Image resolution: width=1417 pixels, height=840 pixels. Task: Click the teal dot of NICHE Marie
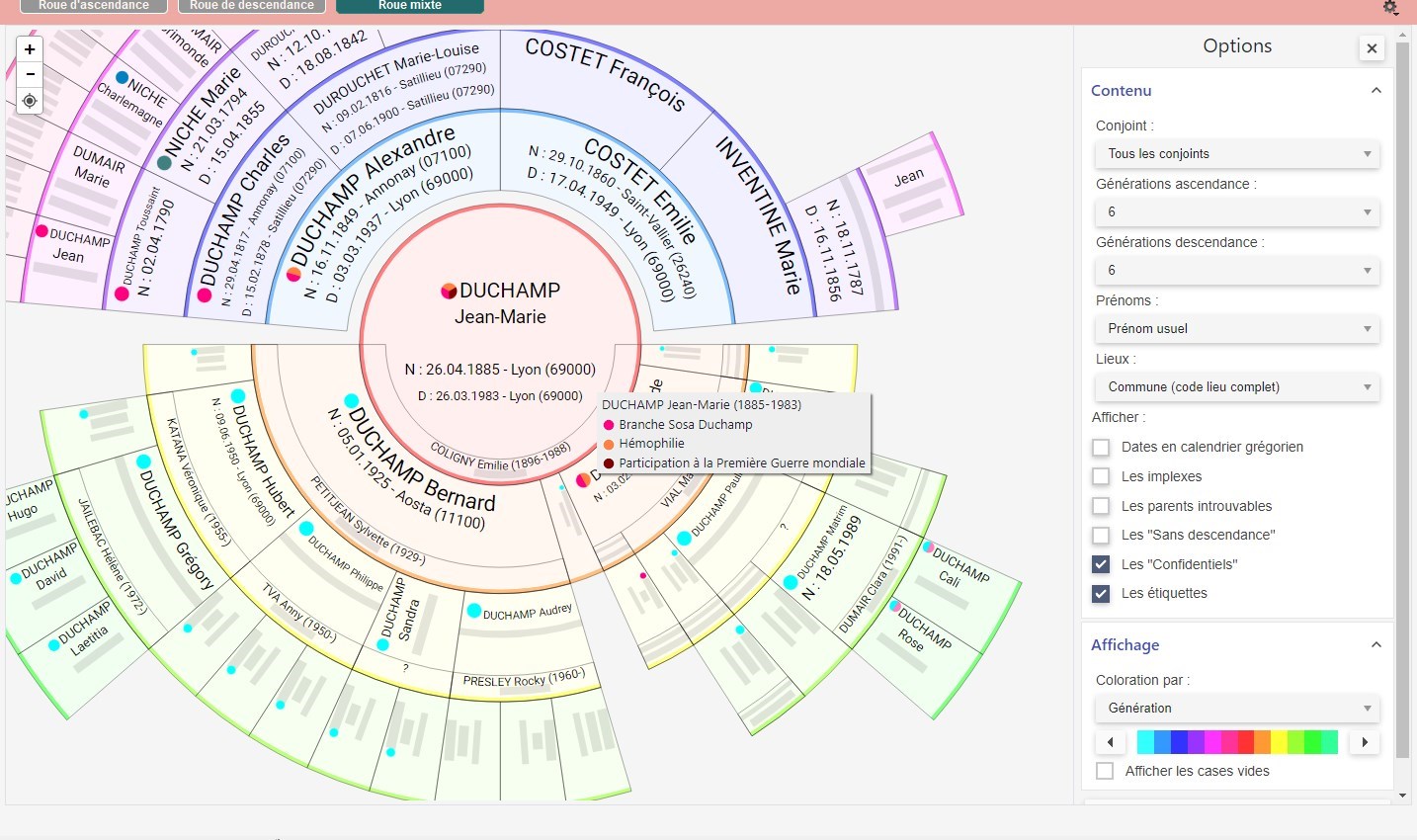pos(164,162)
